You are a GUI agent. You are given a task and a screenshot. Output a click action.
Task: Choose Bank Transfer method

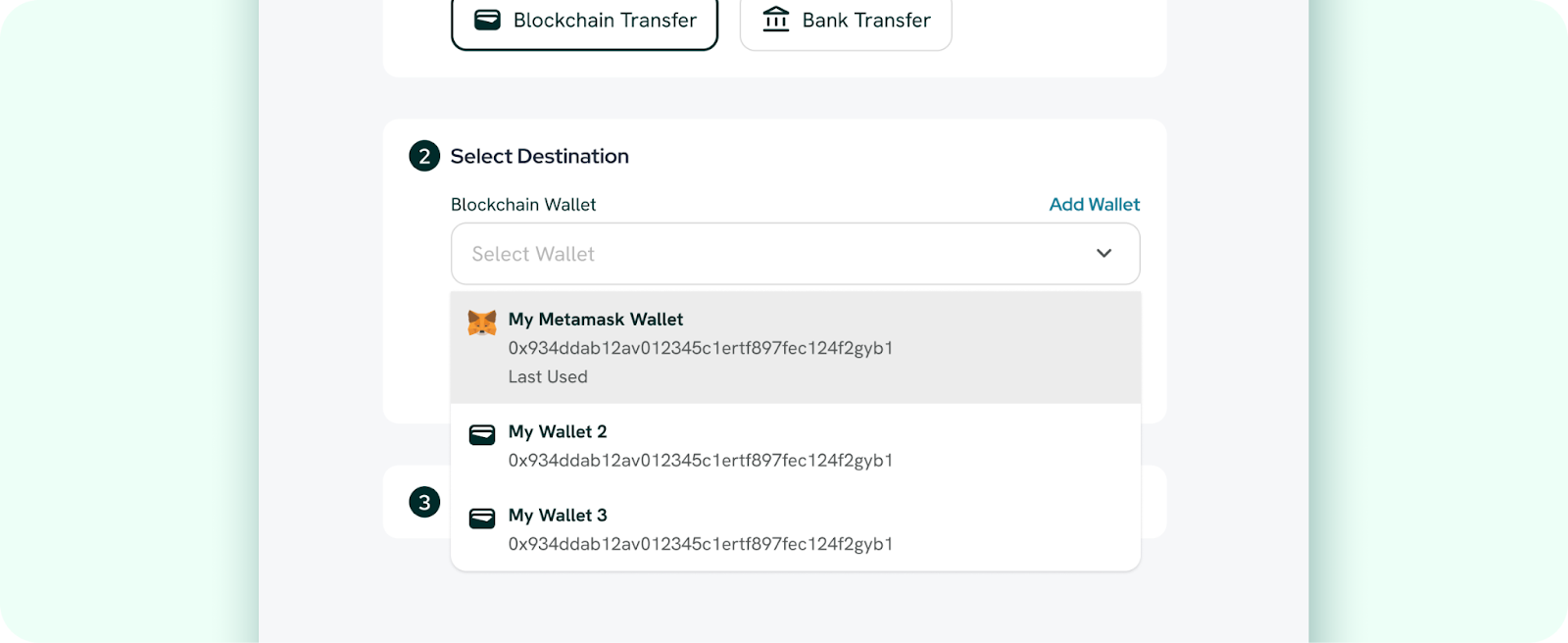coord(846,21)
